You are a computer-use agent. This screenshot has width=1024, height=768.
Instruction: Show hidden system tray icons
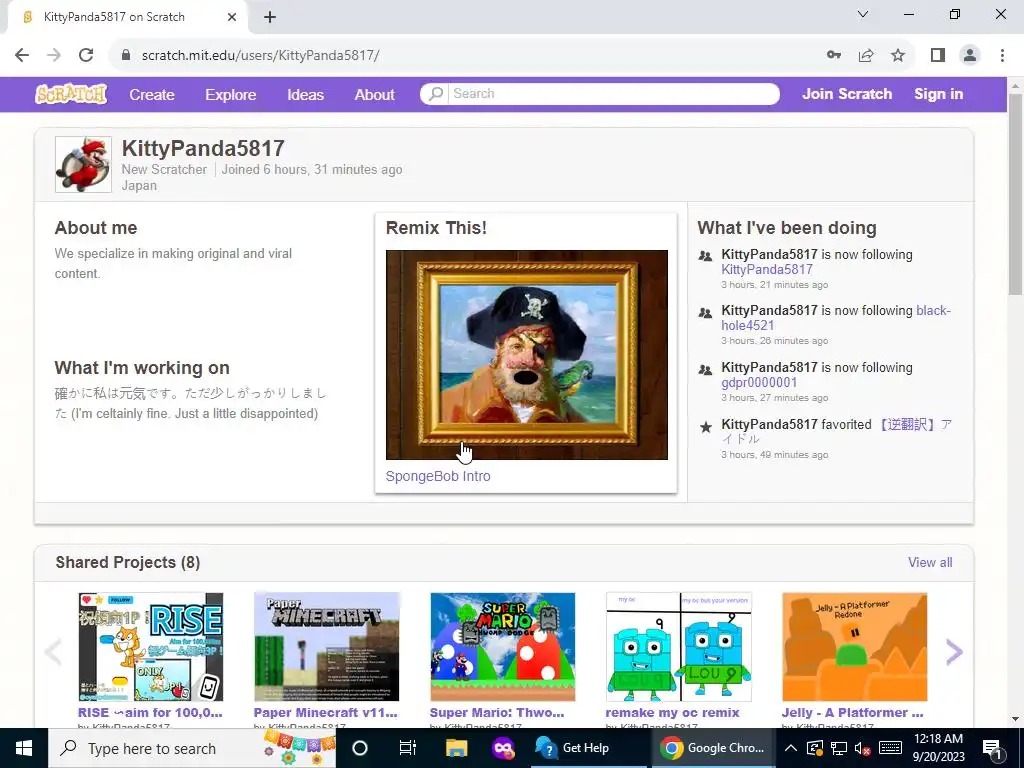point(790,748)
